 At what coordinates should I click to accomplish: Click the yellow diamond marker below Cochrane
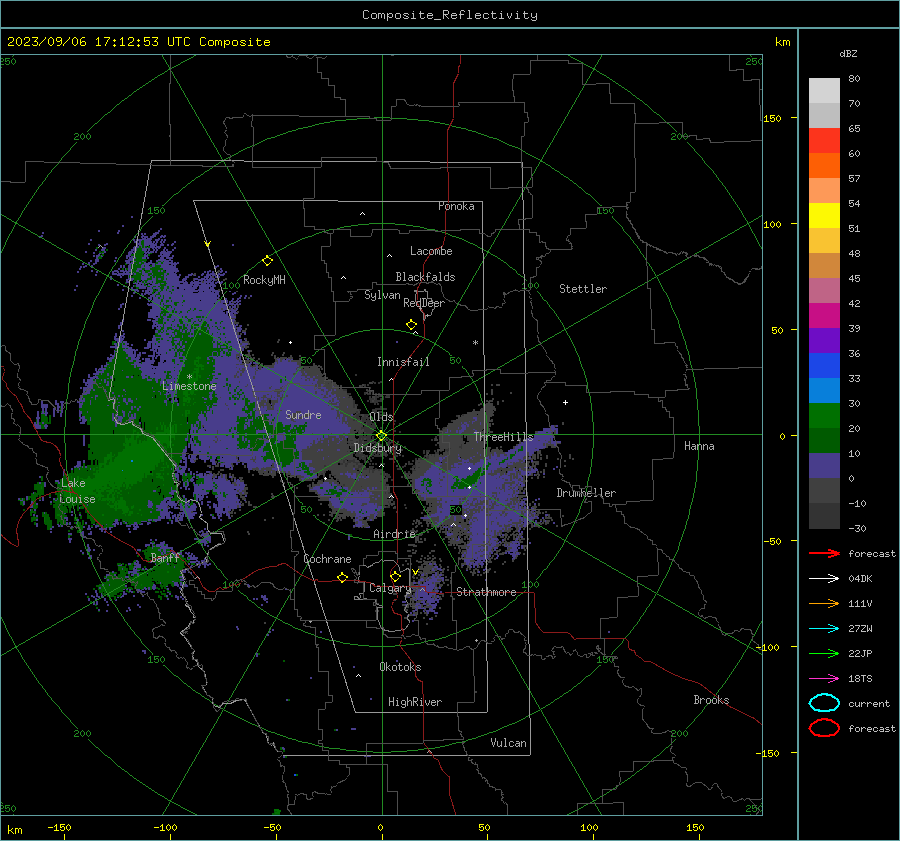[x=342, y=577]
